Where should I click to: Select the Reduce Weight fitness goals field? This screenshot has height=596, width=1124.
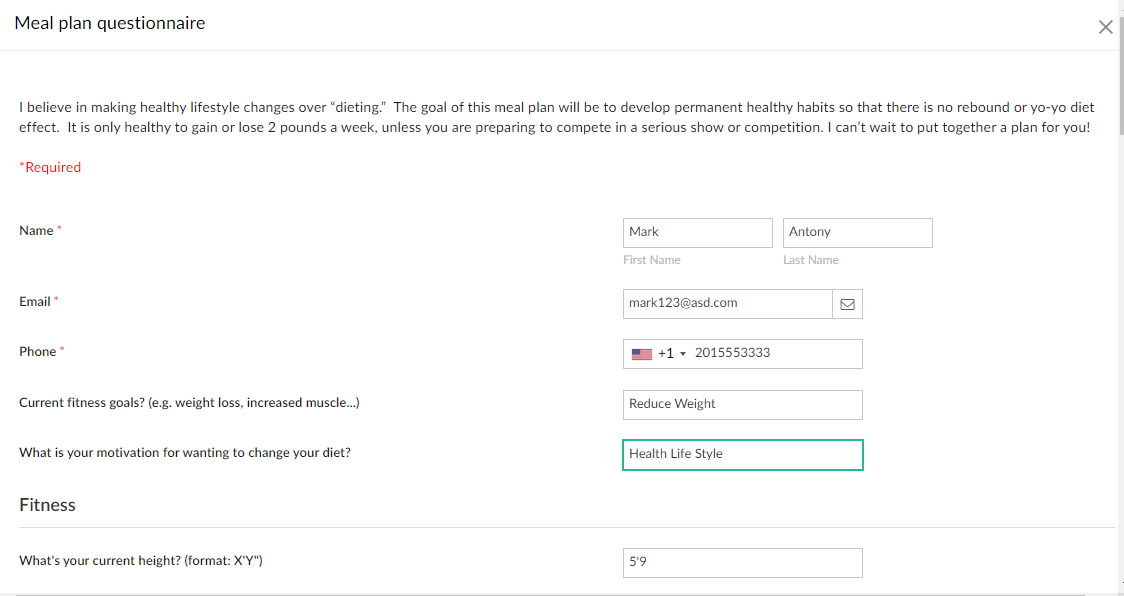pos(742,404)
